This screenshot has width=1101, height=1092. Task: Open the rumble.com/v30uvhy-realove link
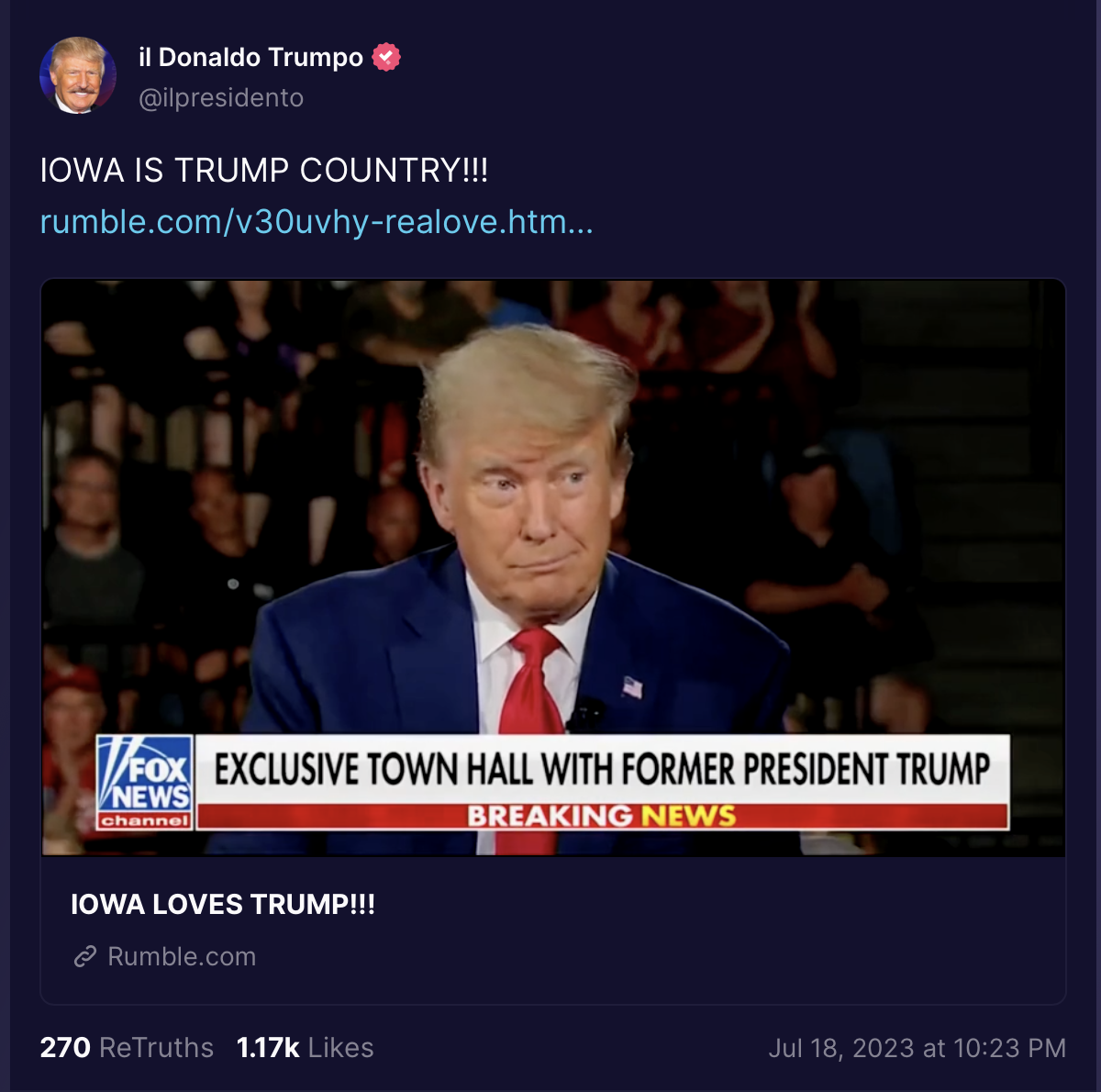pyautogui.click(x=317, y=222)
